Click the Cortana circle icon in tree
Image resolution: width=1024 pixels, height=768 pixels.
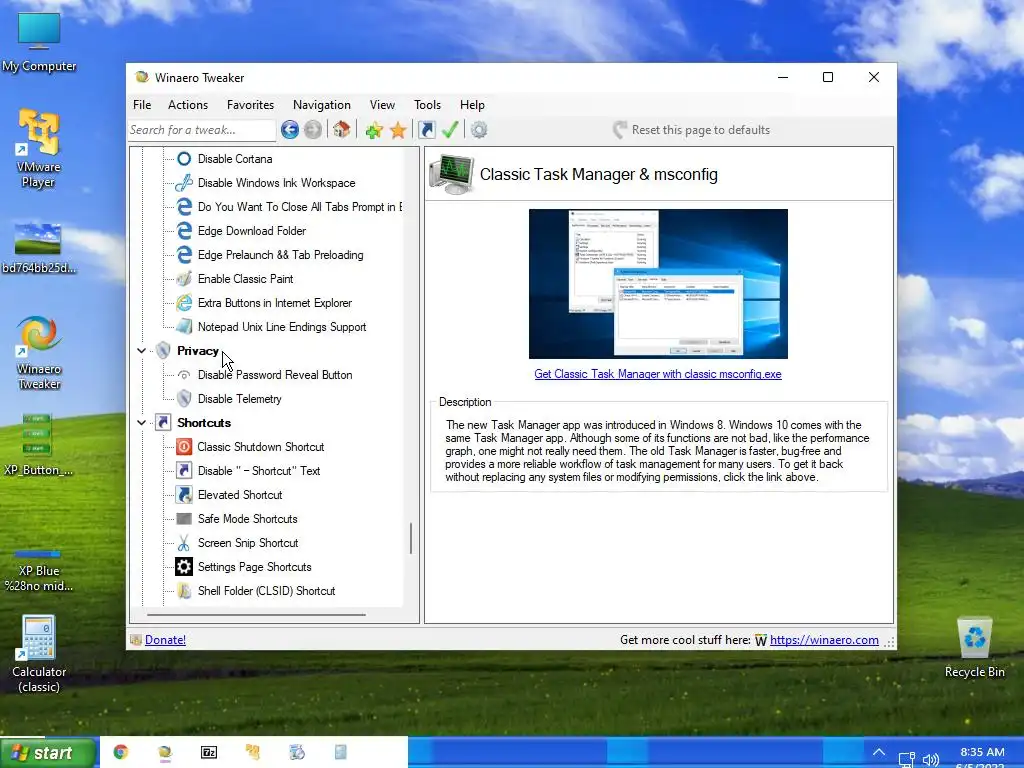pos(184,159)
